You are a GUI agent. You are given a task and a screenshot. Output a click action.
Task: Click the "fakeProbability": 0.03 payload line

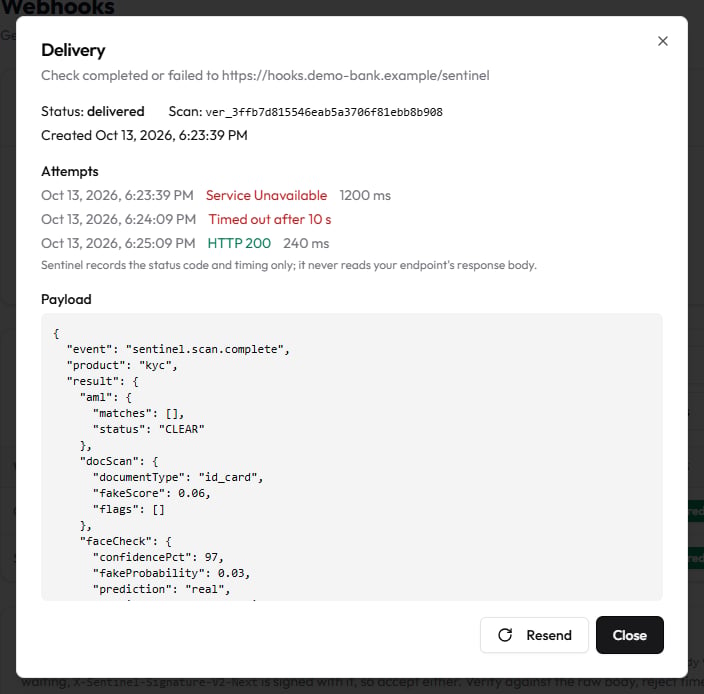172,574
